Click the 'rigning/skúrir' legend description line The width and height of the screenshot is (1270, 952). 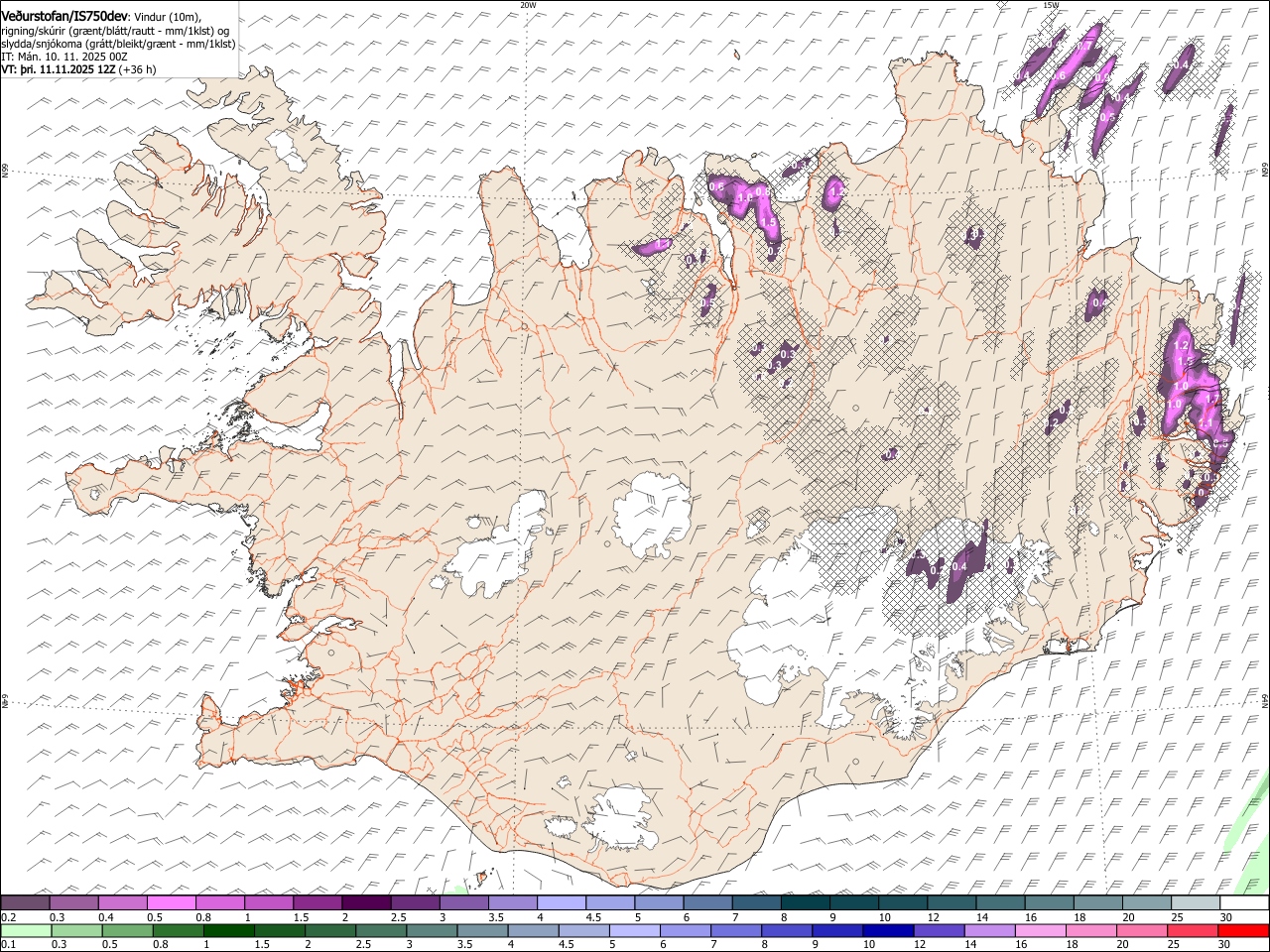(x=116, y=30)
